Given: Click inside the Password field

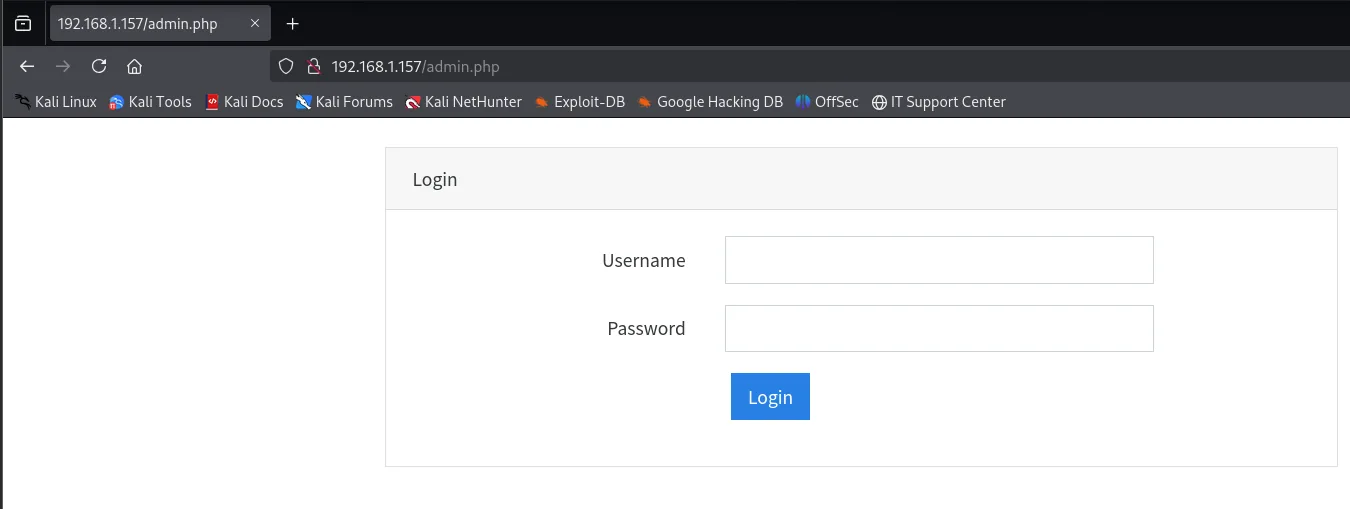Looking at the screenshot, I should click(x=939, y=328).
